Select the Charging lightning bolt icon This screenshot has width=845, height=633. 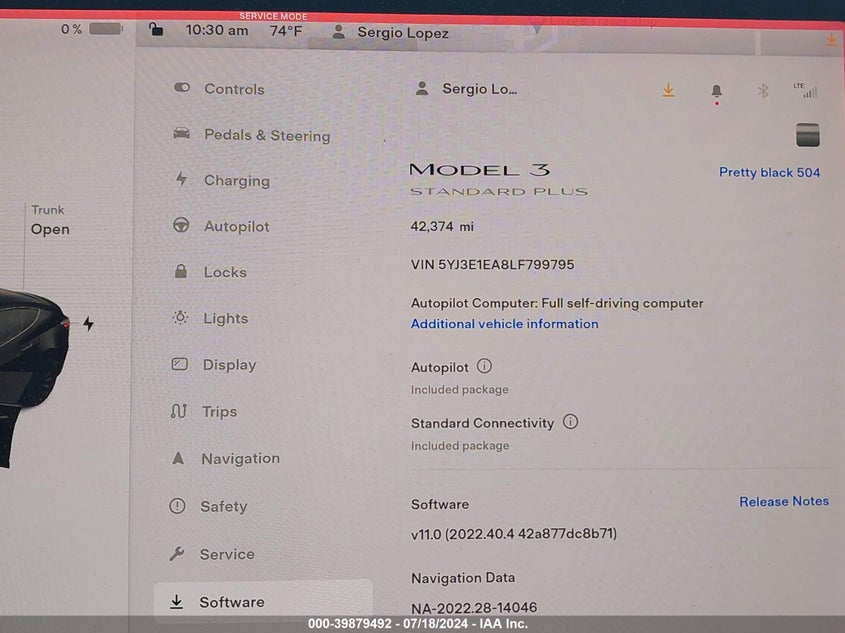coord(182,179)
